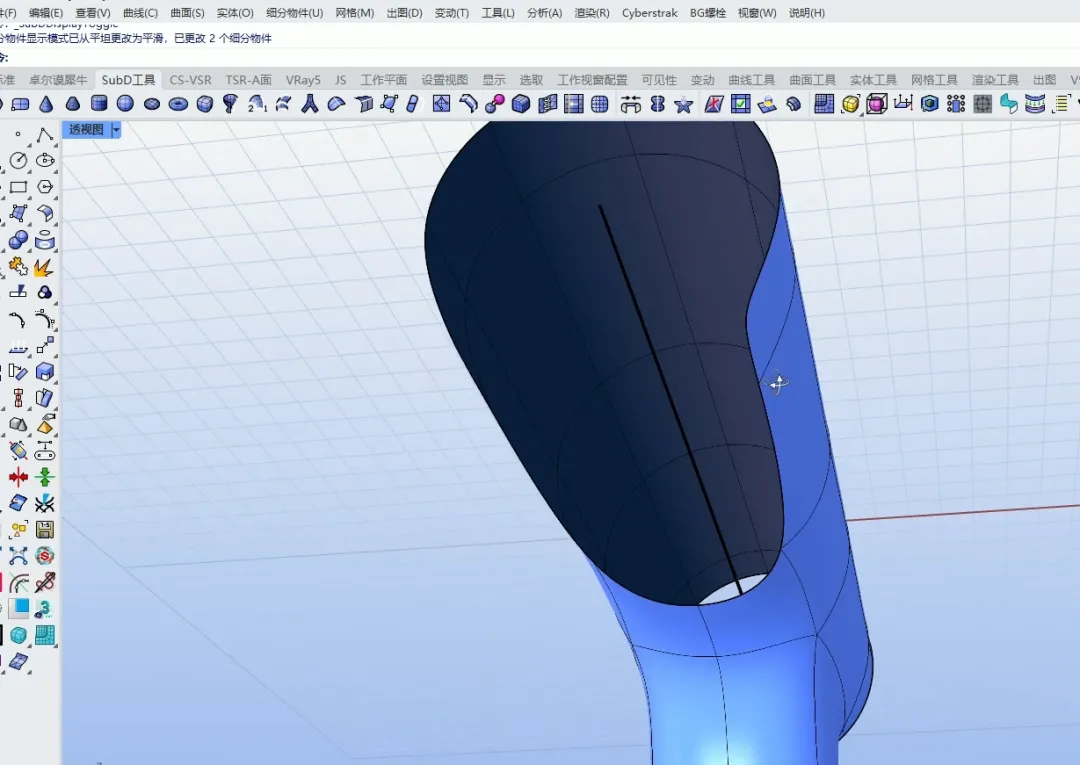Switch to the SubD工具 toolbar tab
Image resolution: width=1080 pixels, height=765 pixels.
tap(128, 80)
